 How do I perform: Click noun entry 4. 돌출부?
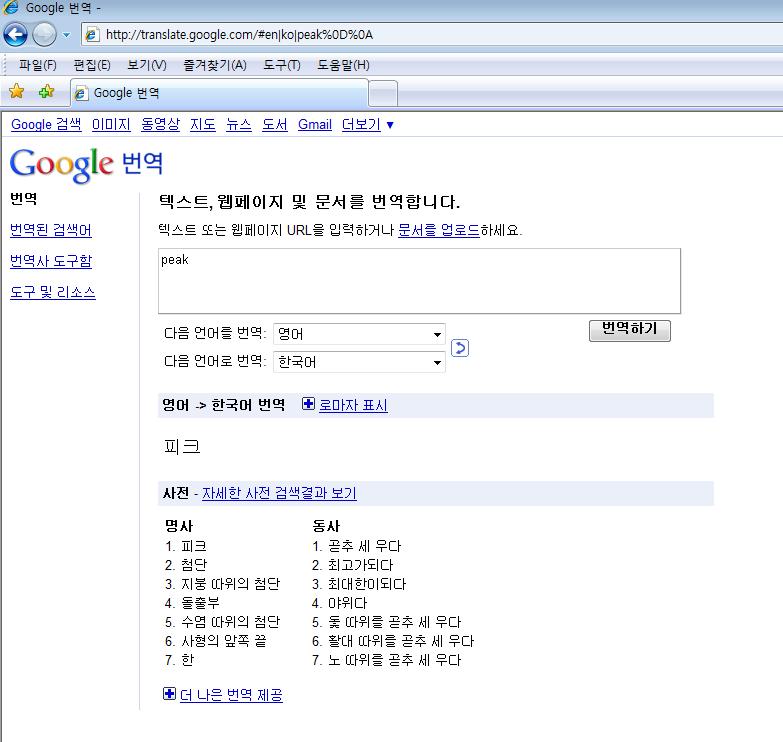coord(192,603)
